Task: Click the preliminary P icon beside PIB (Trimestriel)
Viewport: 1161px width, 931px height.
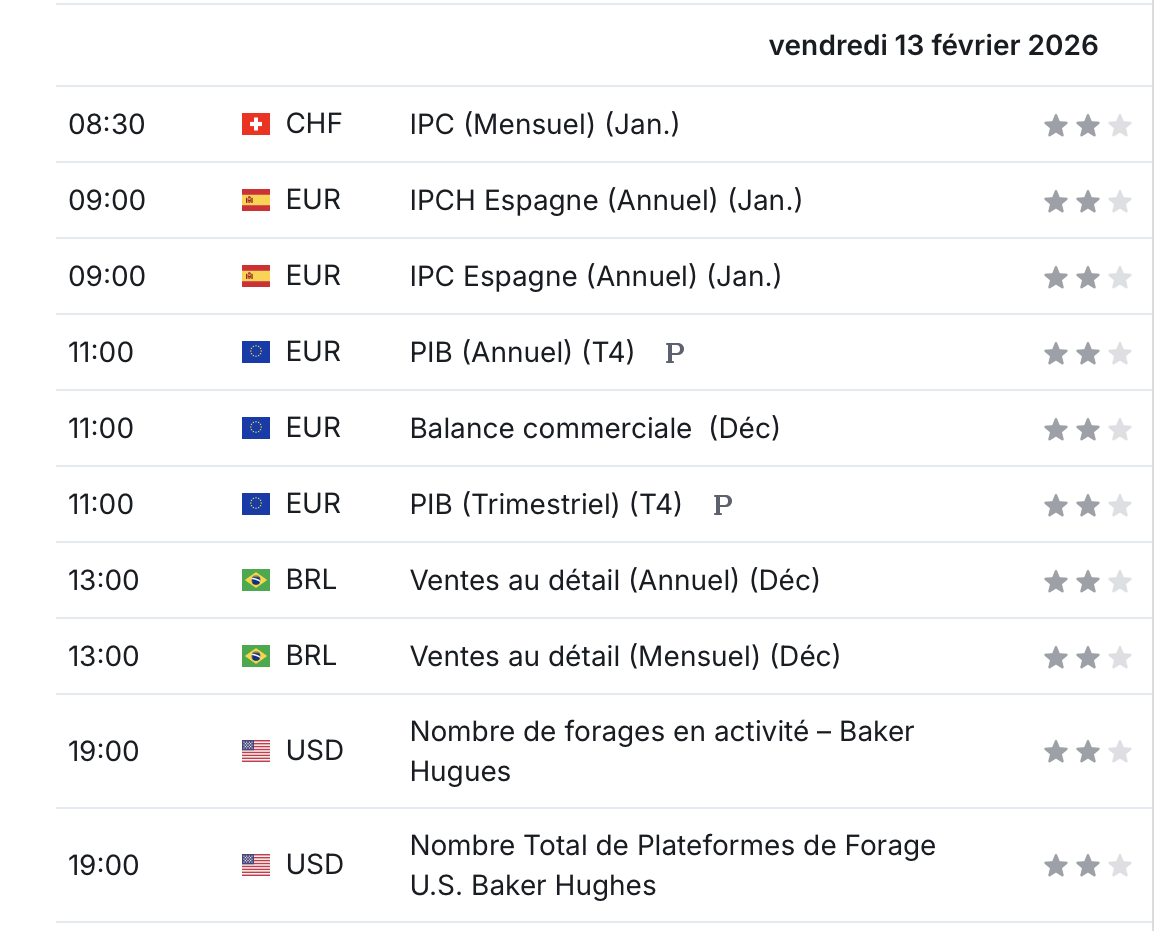Action: (723, 505)
